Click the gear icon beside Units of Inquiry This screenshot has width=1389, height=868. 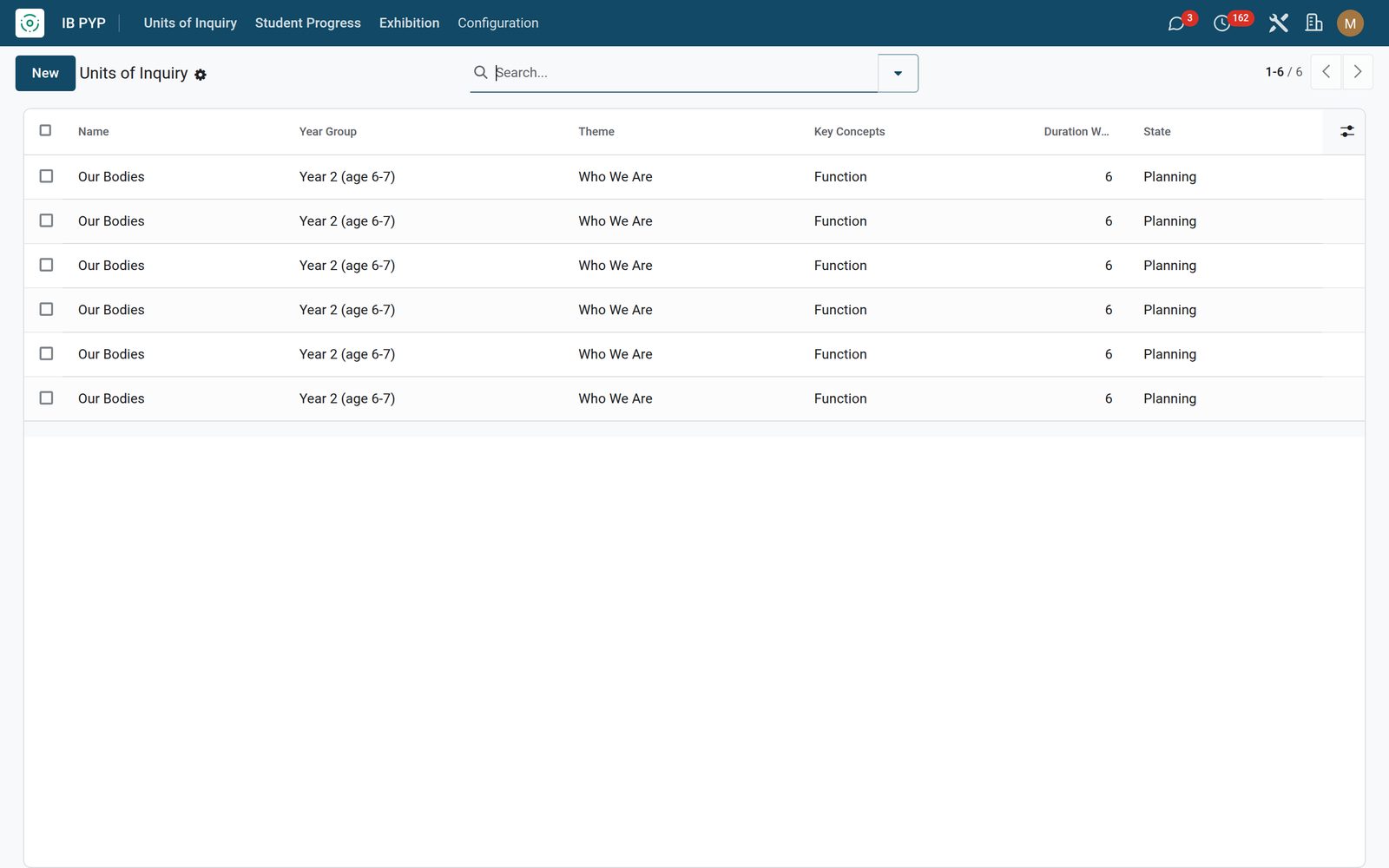(201, 75)
